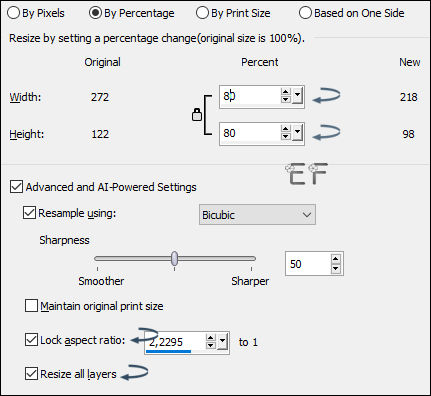Decrease Width percent with down arrow
The image size is (431, 396).
pyautogui.click(x=286, y=99)
